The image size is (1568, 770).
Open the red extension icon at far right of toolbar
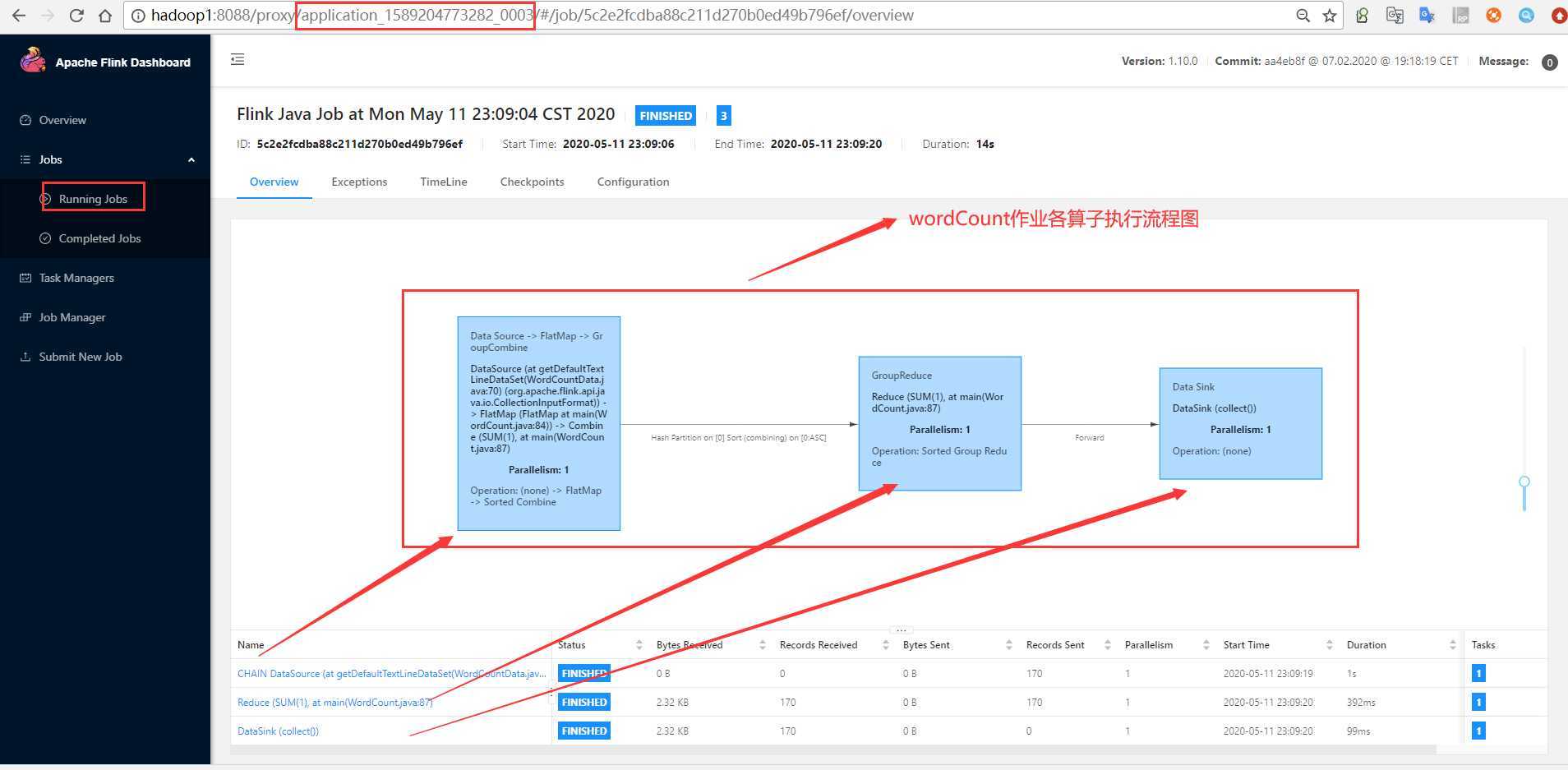[1558, 15]
